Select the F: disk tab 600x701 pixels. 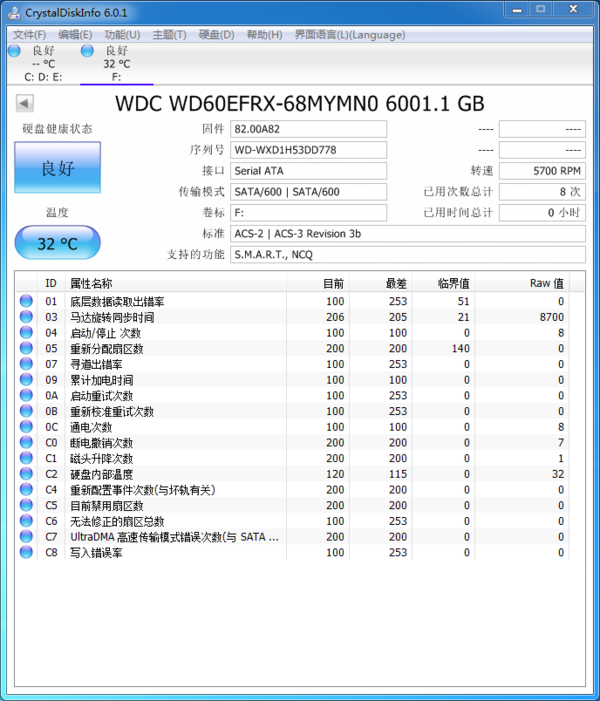click(117, 64)
